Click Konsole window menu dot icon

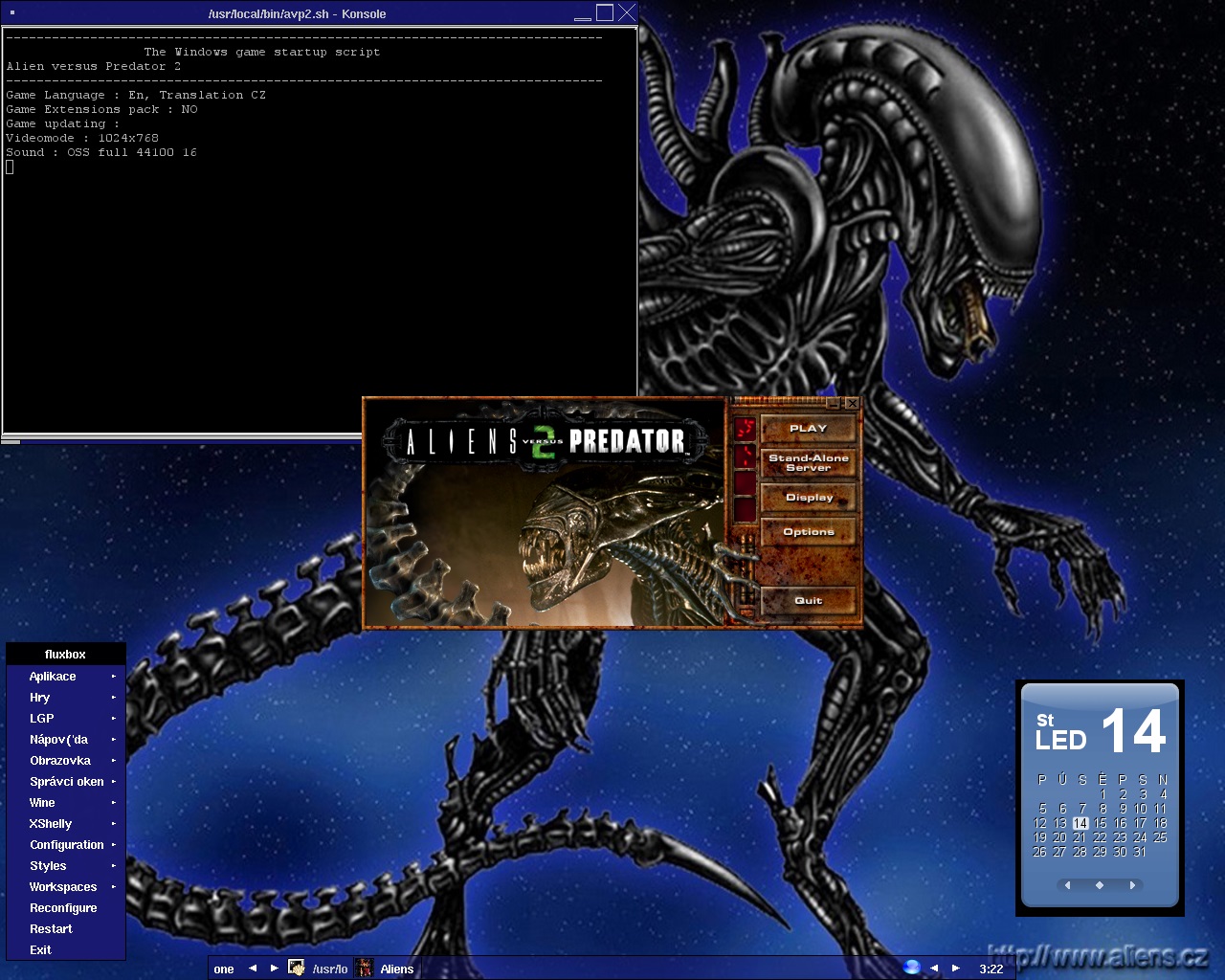(x=12, y=12)
